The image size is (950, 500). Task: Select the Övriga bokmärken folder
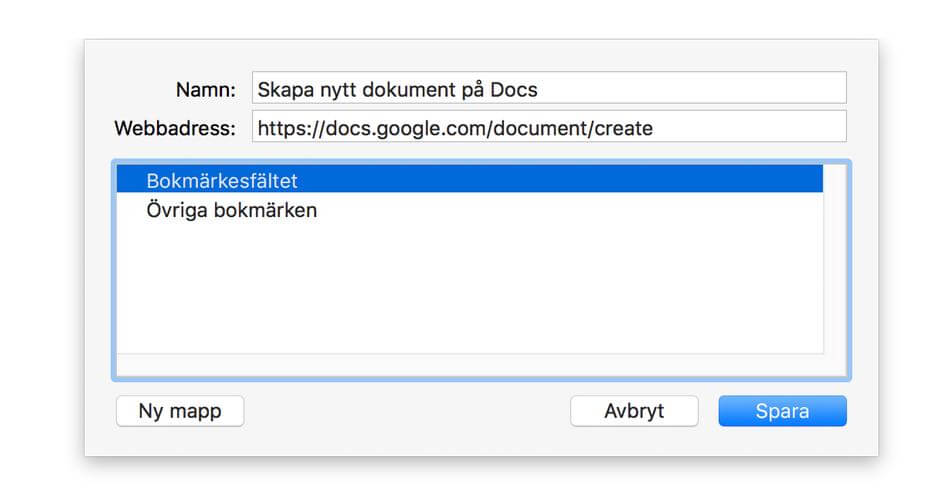231,211
